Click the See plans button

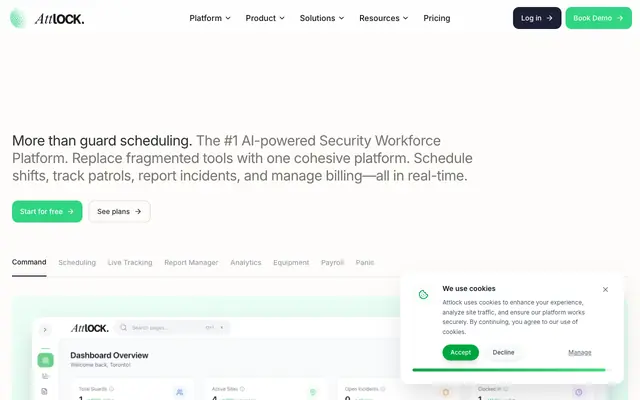[x=119, y=211]
